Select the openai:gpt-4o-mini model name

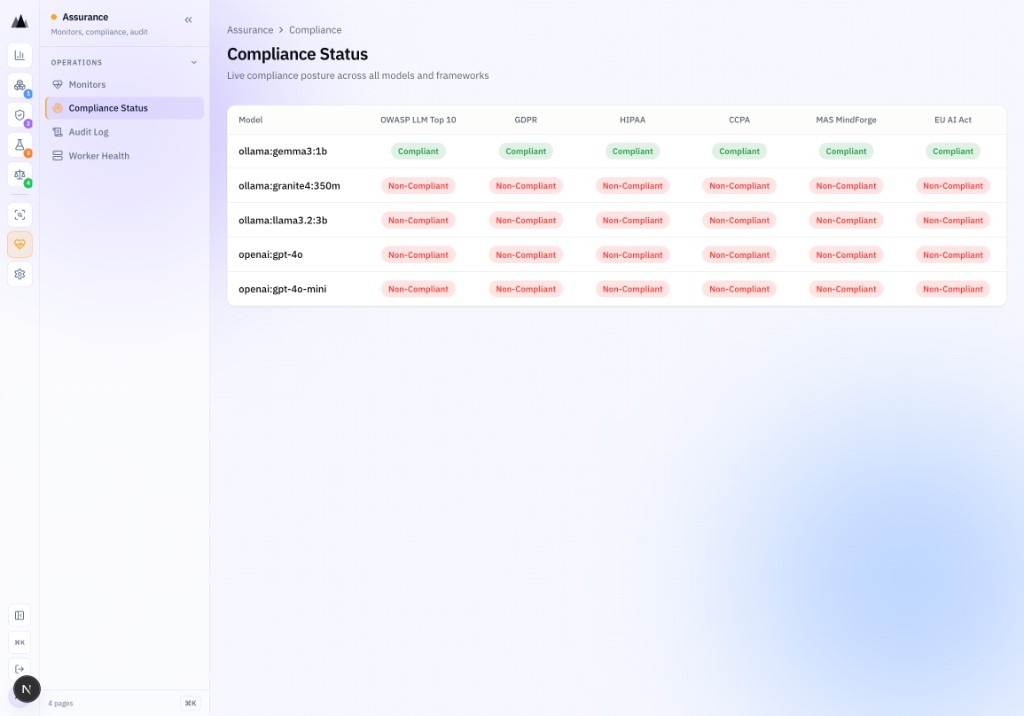click(282, 289)
